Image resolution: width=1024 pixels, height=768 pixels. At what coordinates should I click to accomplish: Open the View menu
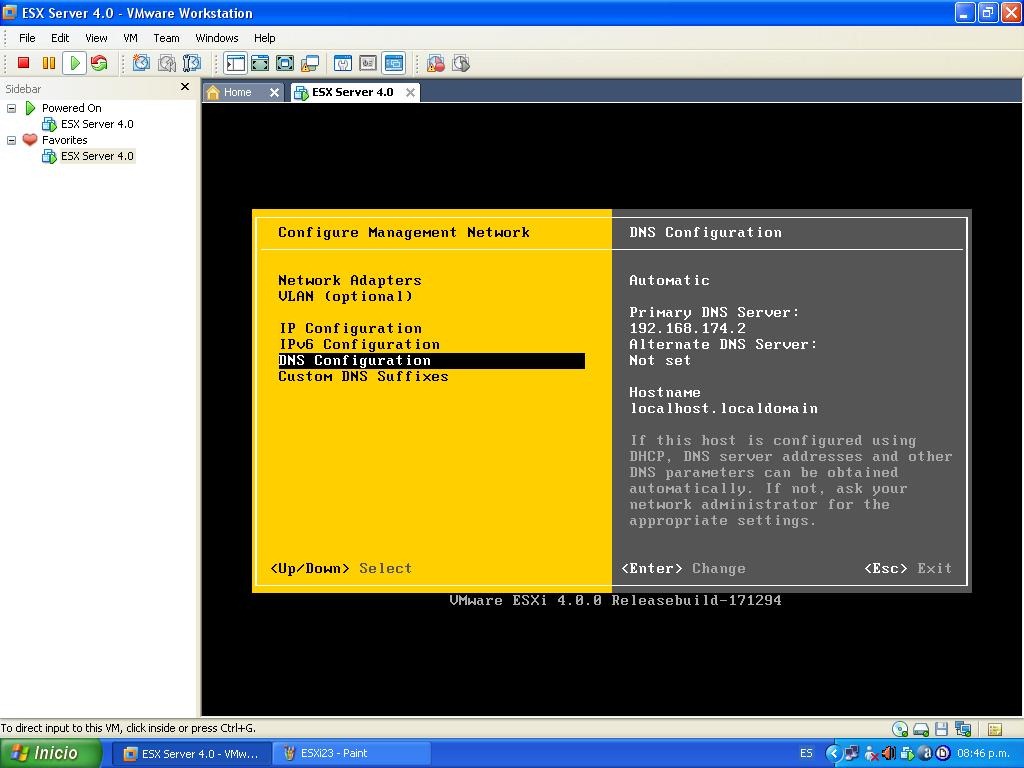96,38
